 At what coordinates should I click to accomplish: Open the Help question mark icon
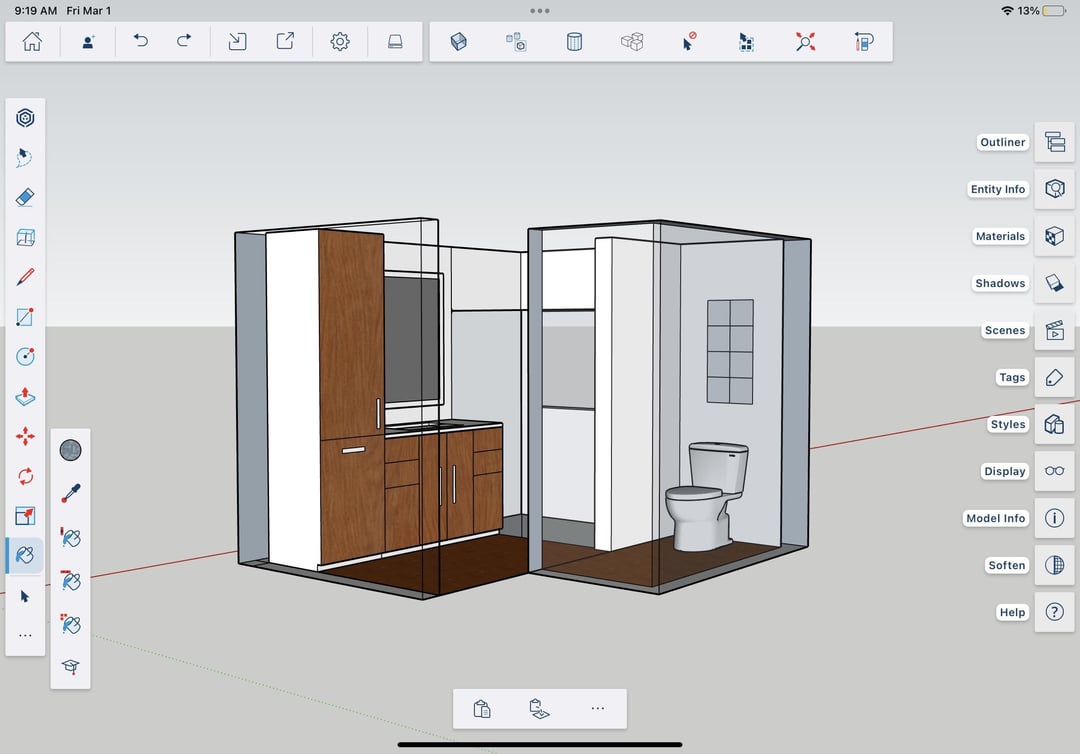[x=1055, y=612]
